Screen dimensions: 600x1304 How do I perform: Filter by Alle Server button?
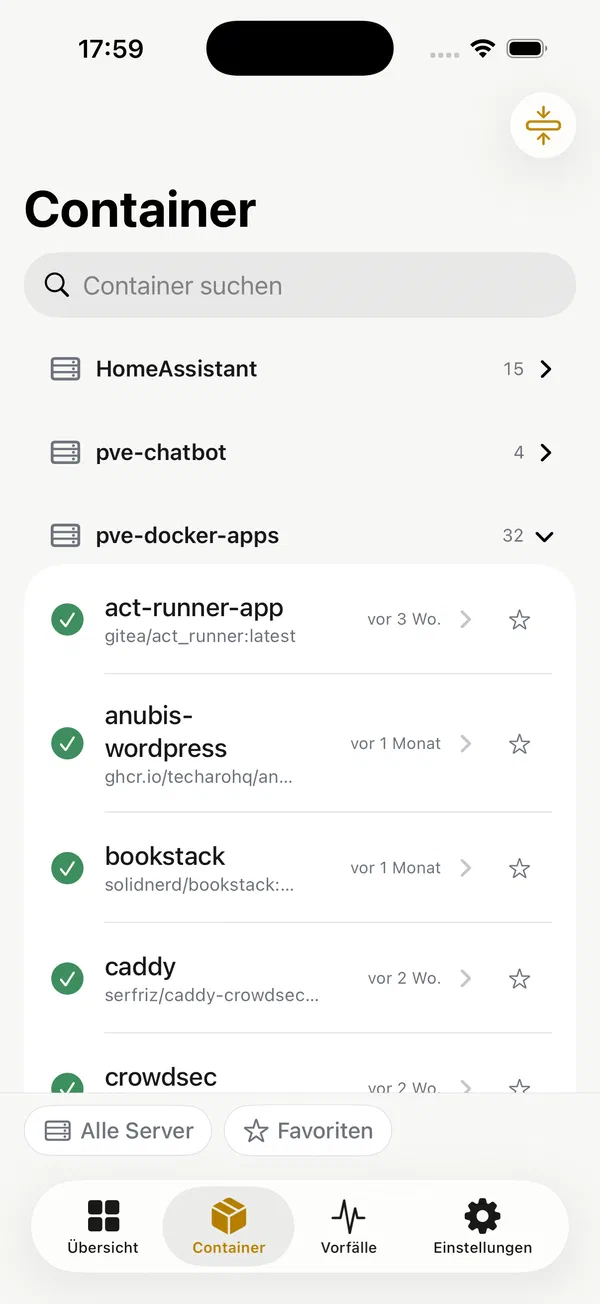[x=118, y=1131]
